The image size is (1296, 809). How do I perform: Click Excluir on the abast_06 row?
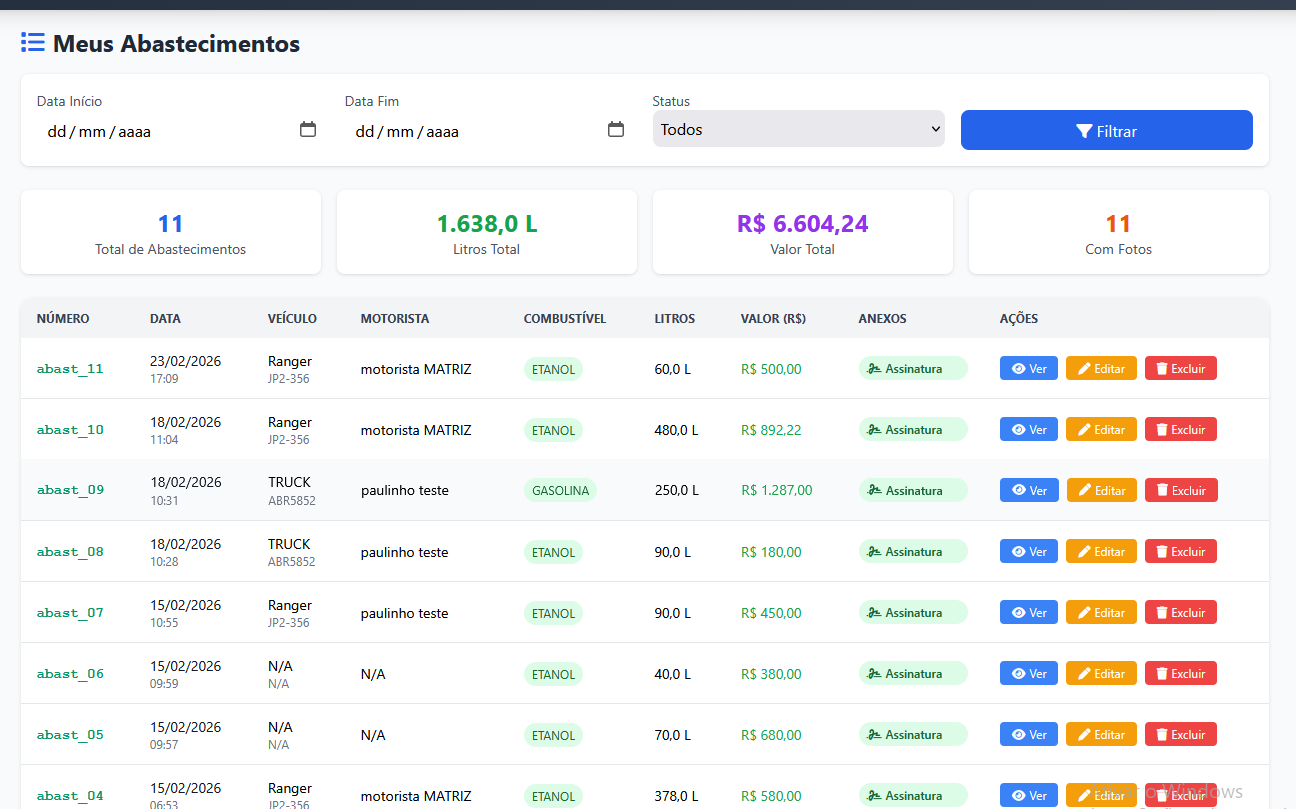1180,674
